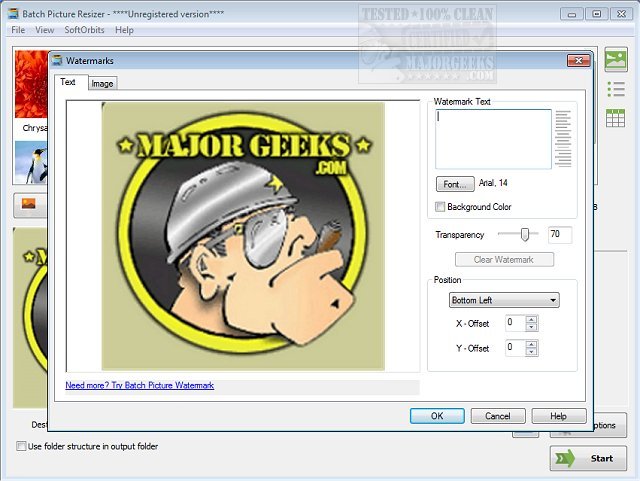Click the Cancel button
Viewport: 640px width, 481px height.
[498, 416]
